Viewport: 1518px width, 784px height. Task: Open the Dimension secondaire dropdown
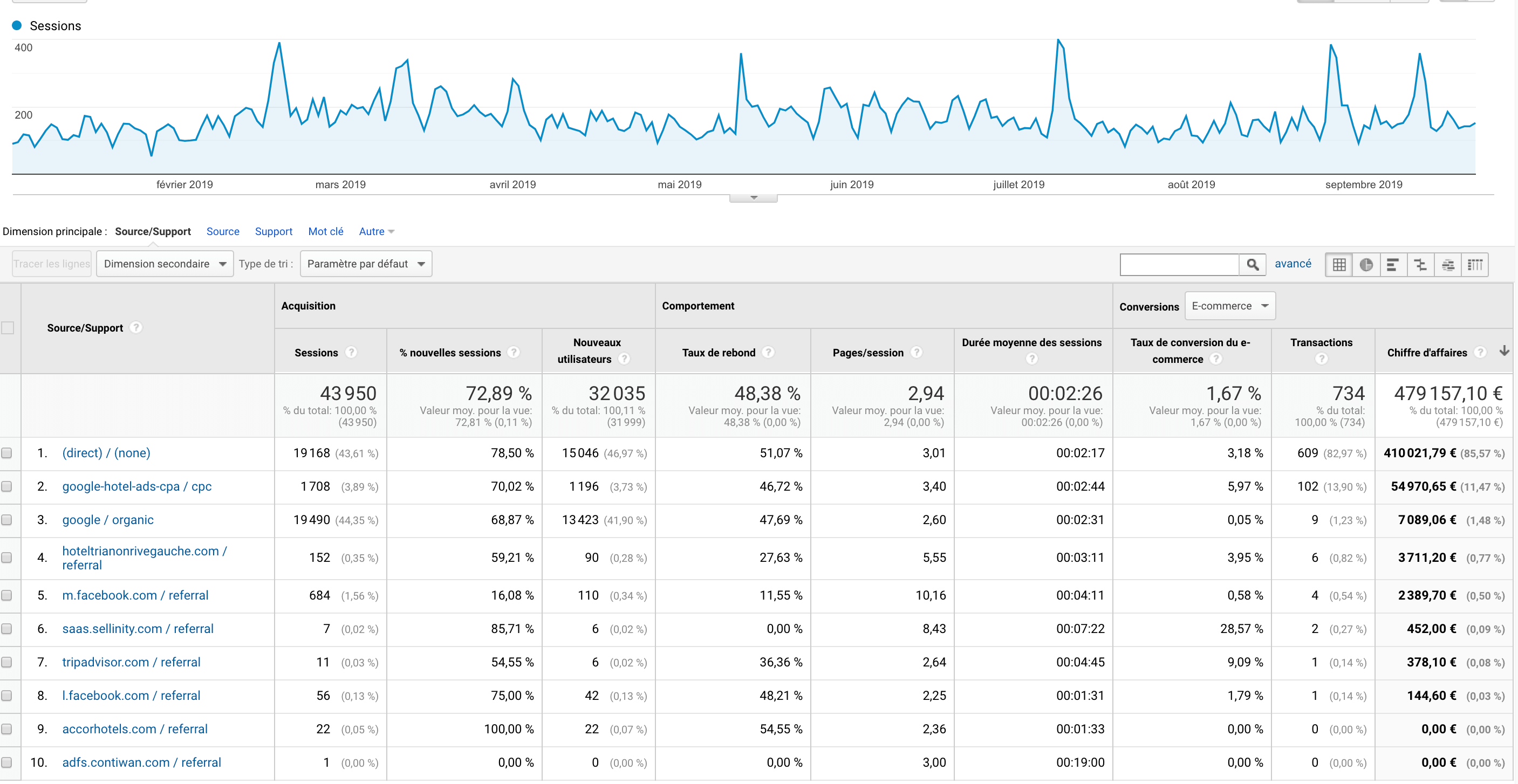165,264
